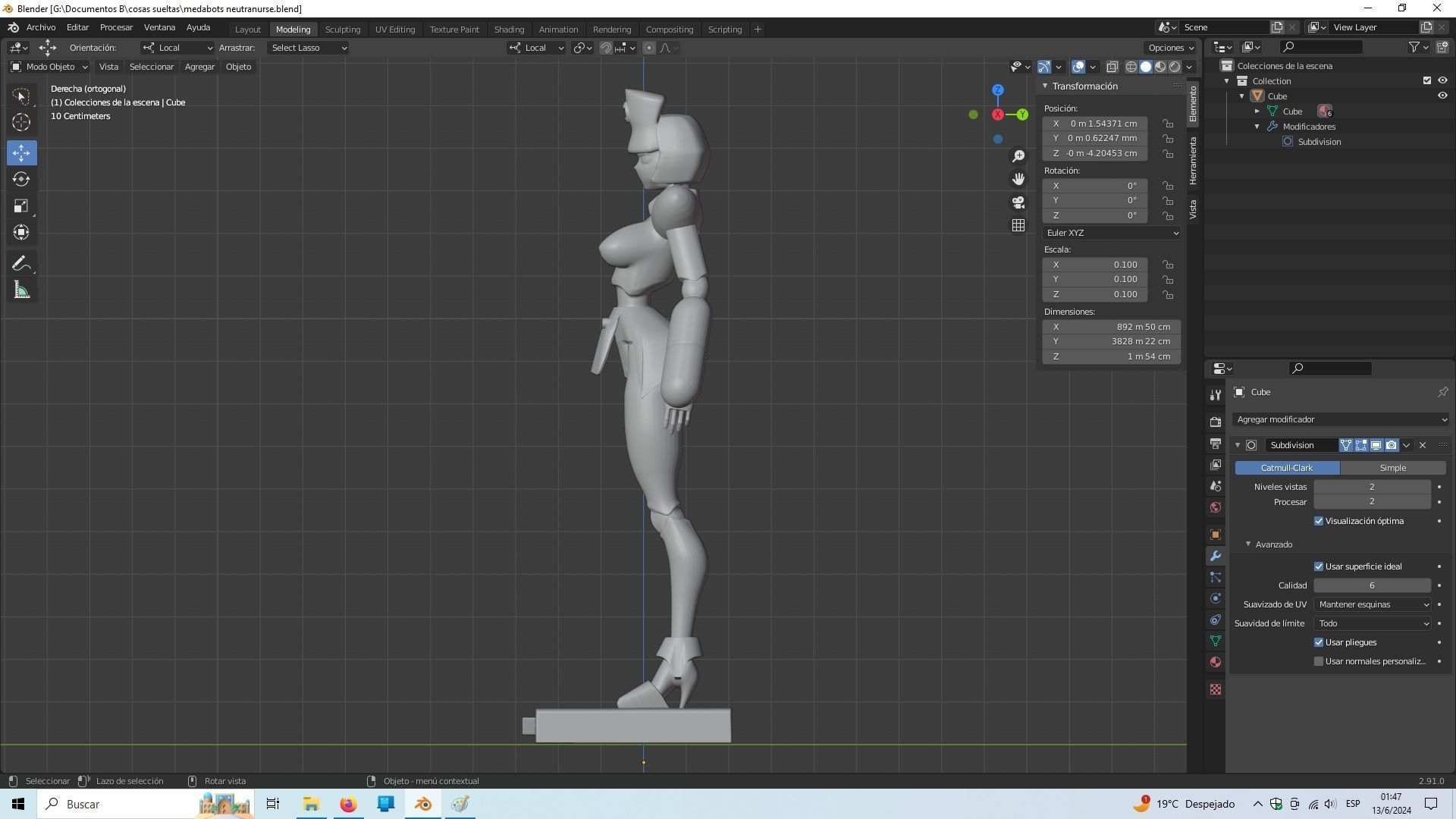Toggle camera view icon in viewport

tap(1018, 202)
